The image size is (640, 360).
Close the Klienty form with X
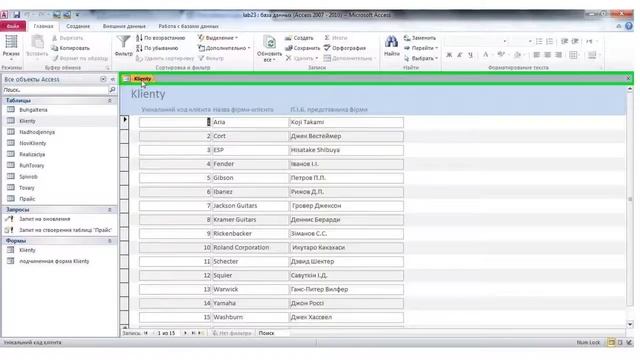coord(628,78)
